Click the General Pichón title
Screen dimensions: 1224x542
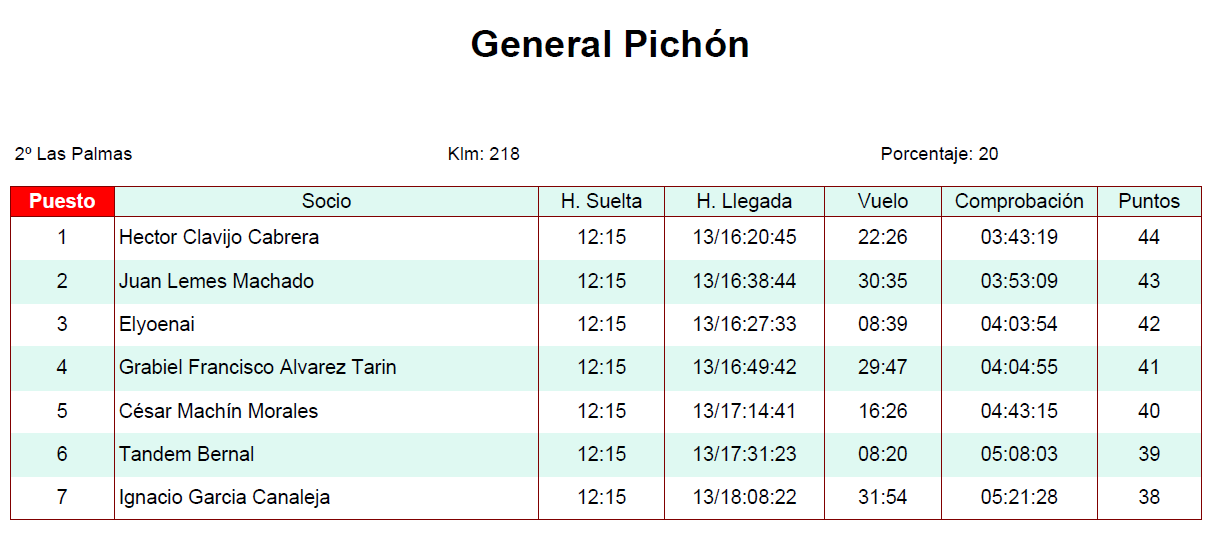609,44
